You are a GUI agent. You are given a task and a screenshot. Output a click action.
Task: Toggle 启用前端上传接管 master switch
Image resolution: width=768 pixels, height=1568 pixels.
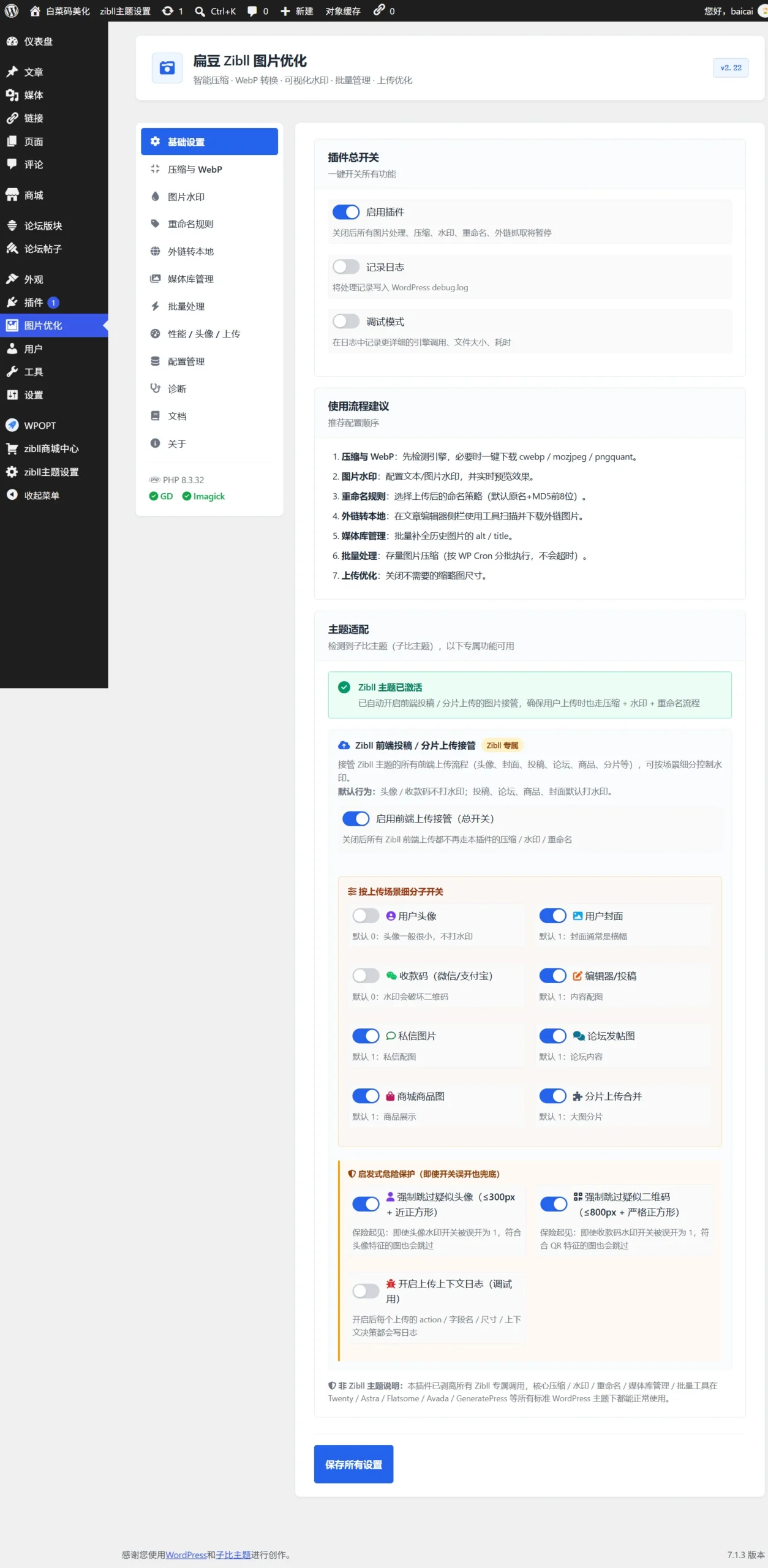point(356,819)
